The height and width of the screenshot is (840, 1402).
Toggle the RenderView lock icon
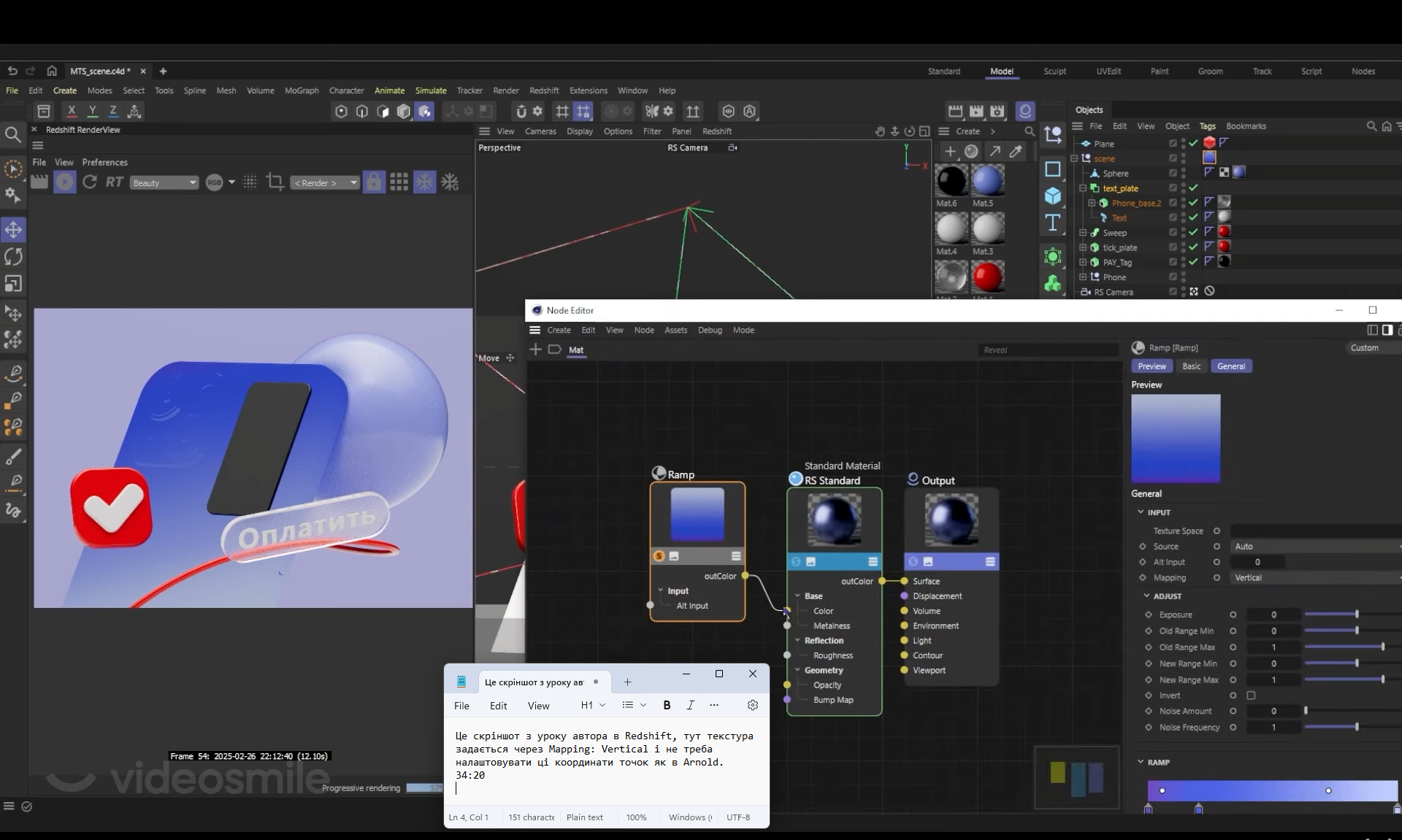coord(374,182)
